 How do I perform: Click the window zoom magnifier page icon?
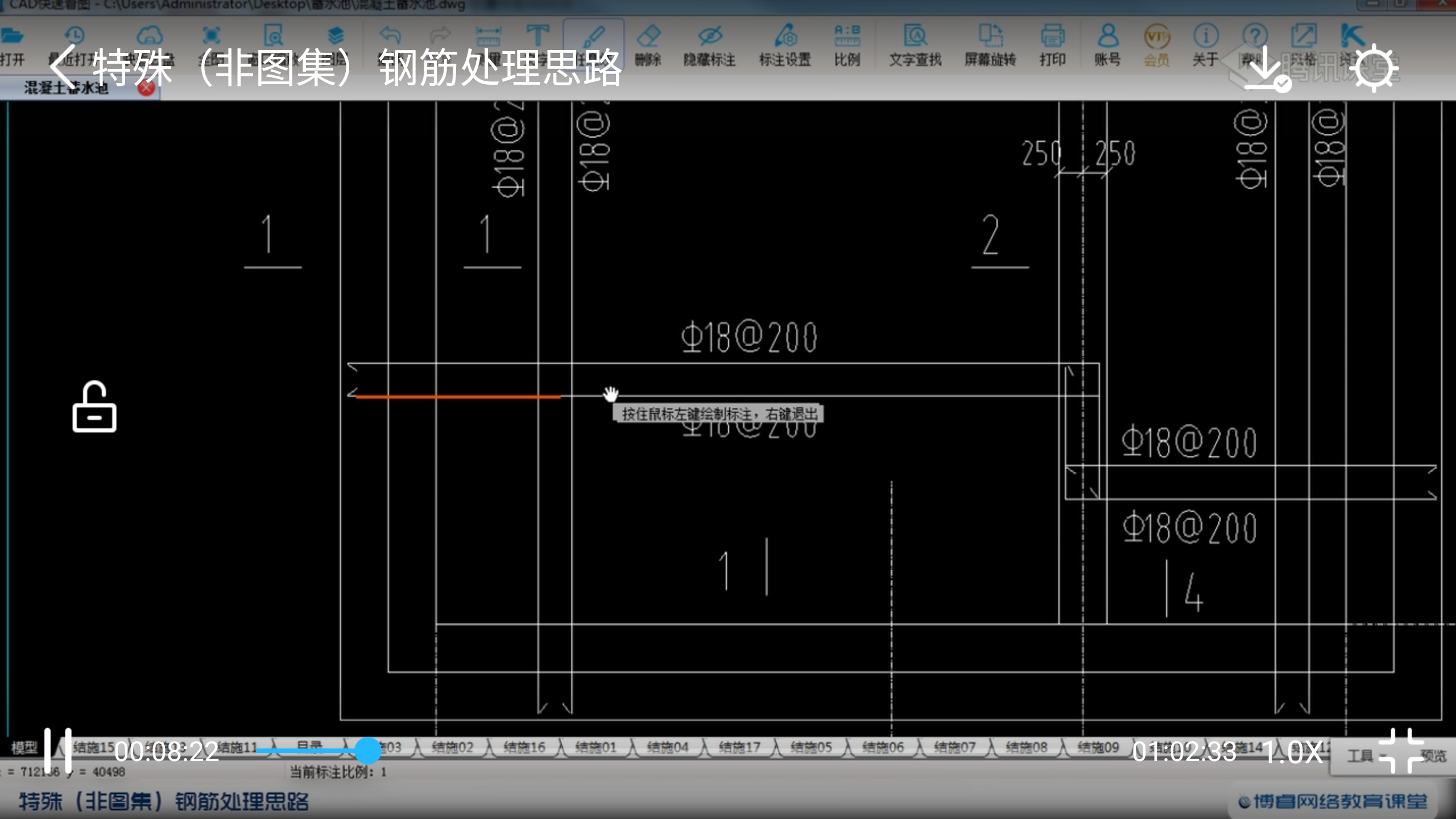tap(273, 36)
